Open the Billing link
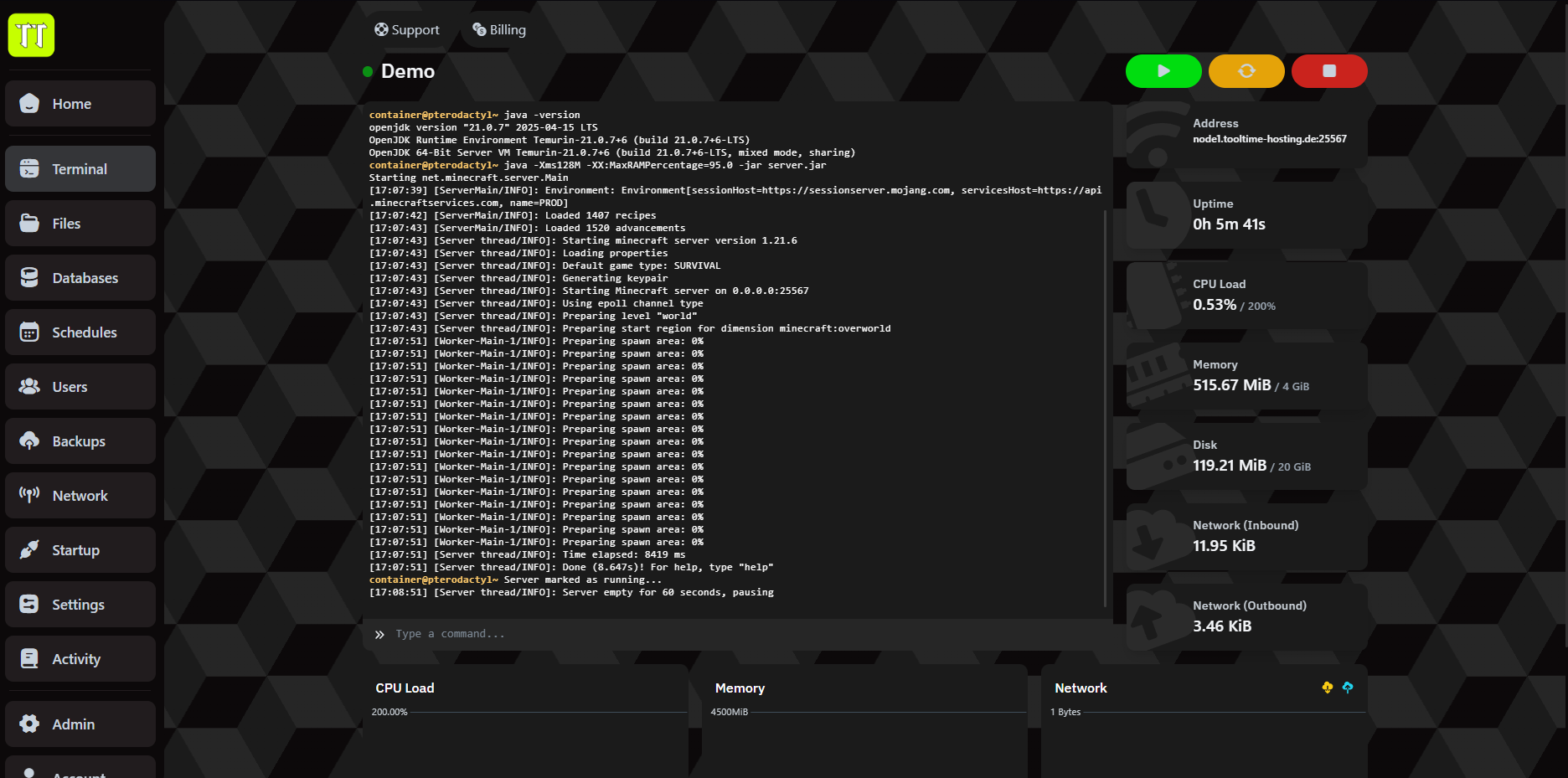The width and height of the screenshot is (1568, 778). pyautogui.click(x=499, y=30)
